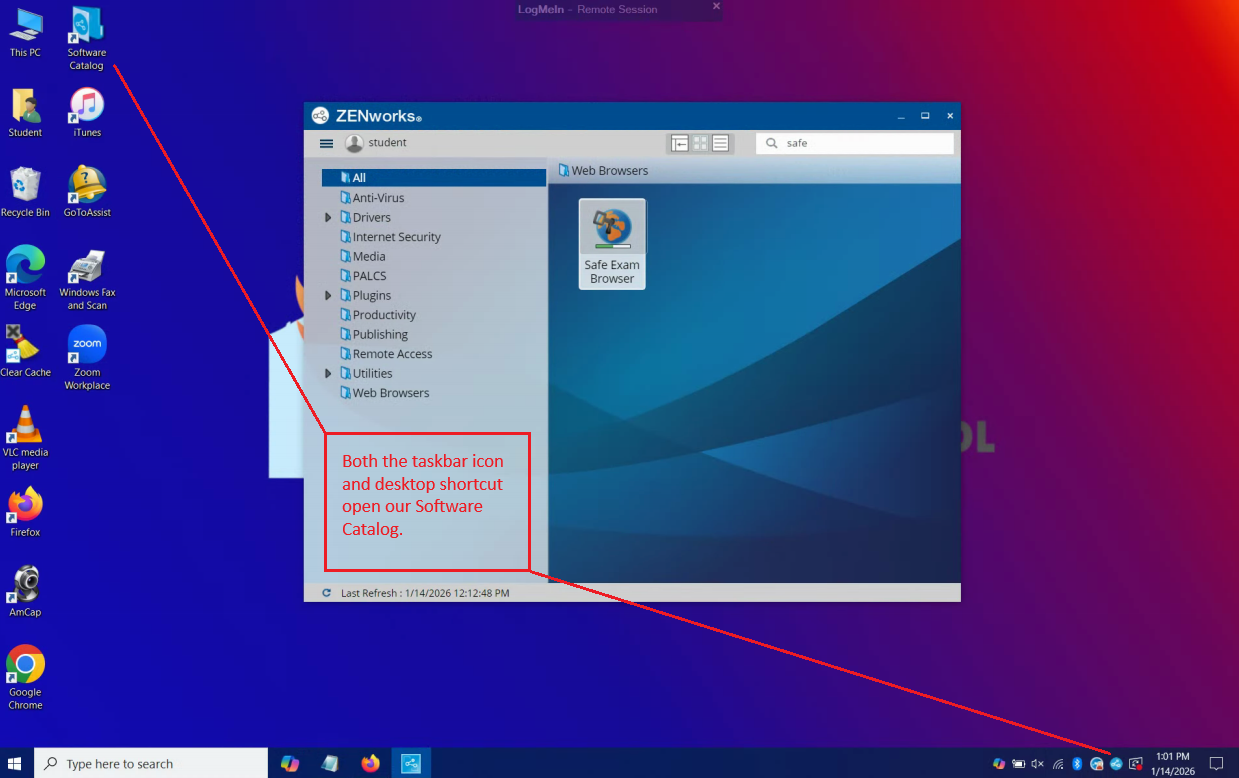Open the notification center icon

pos(1216,764)
